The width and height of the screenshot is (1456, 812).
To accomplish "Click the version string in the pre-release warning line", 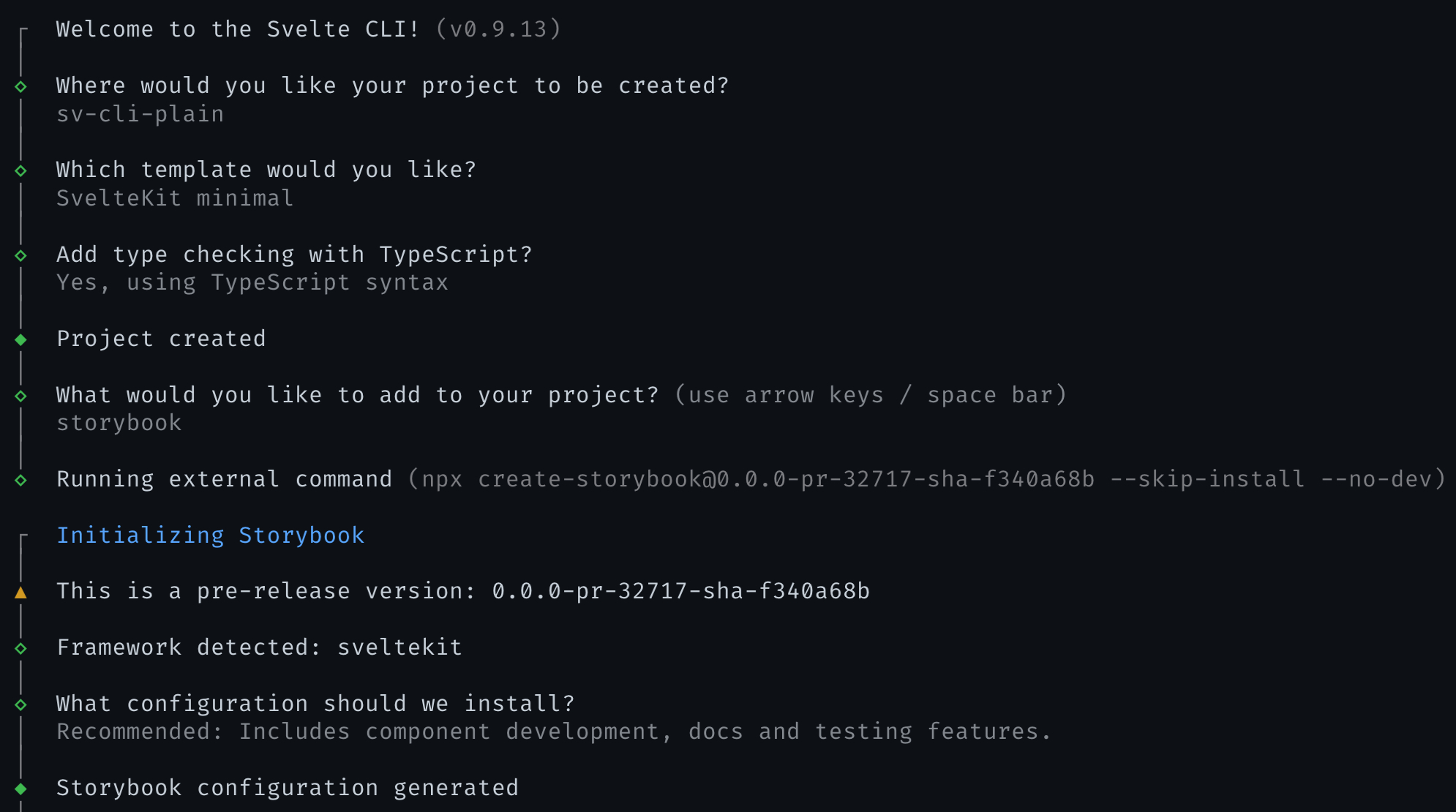I will point(680,591).
